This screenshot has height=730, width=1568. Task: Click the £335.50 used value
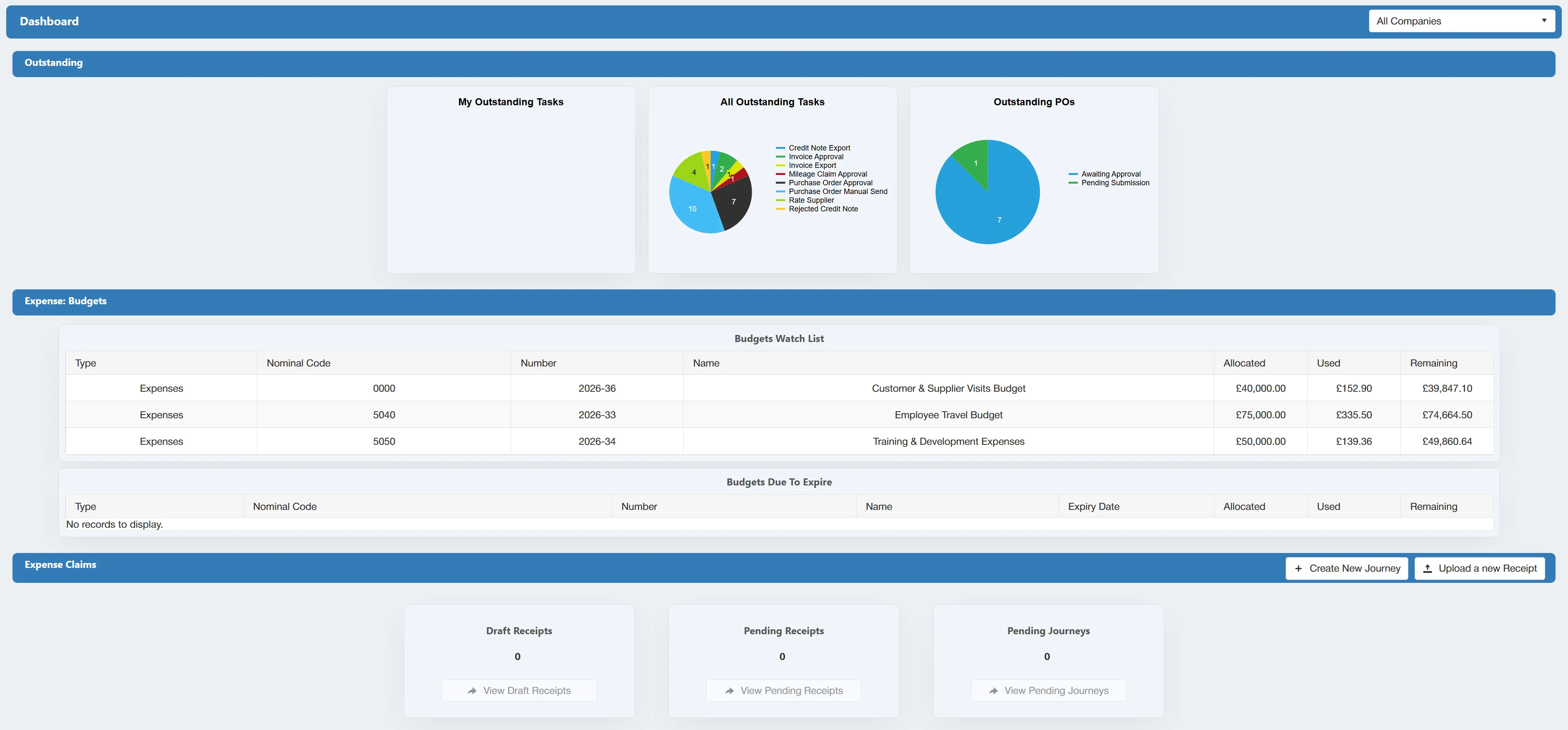coord(1354,415)
